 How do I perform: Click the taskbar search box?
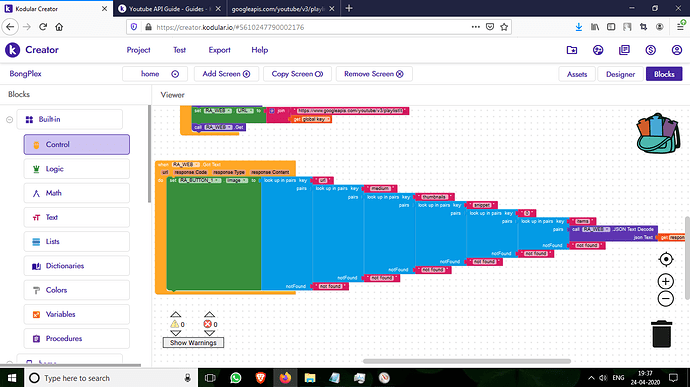[110, 378]
